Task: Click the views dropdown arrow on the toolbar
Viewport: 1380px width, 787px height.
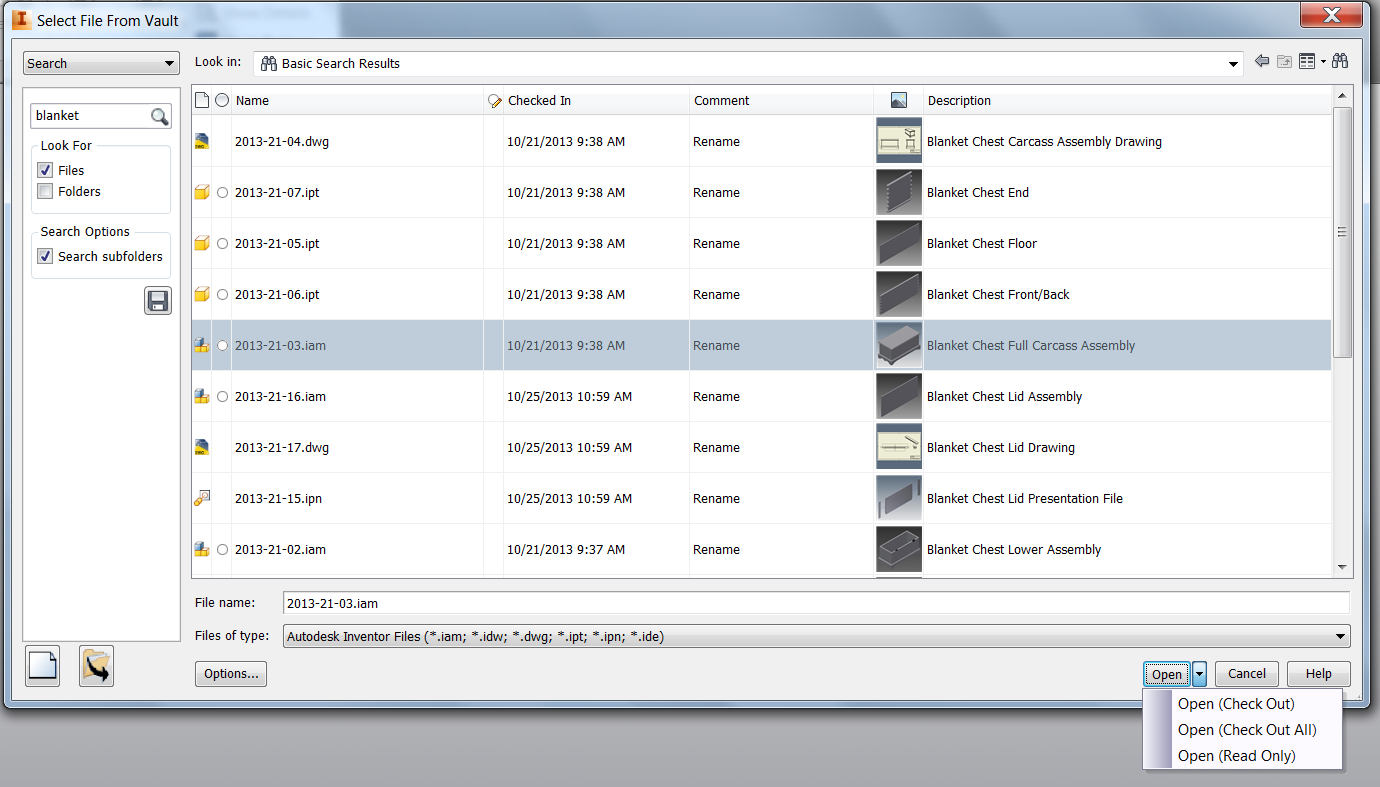Action: coord(1322,60)
